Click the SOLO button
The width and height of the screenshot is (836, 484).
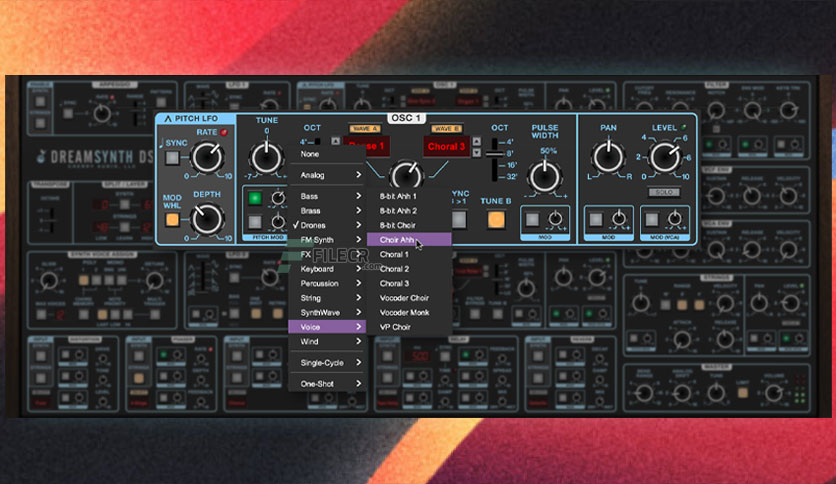(x=664, y=192)
